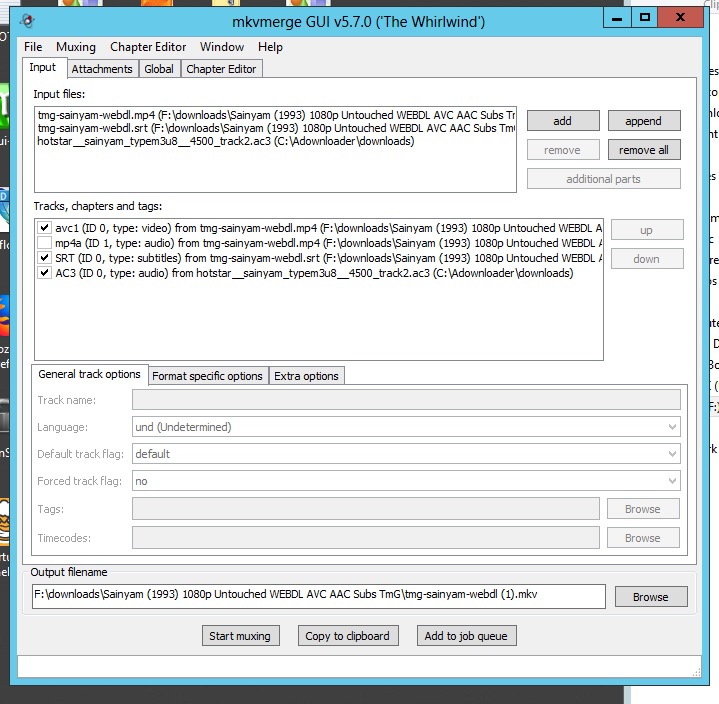Click the Output filename text field
The height and width of the screenshot is (704, 719).
(318, 595)
